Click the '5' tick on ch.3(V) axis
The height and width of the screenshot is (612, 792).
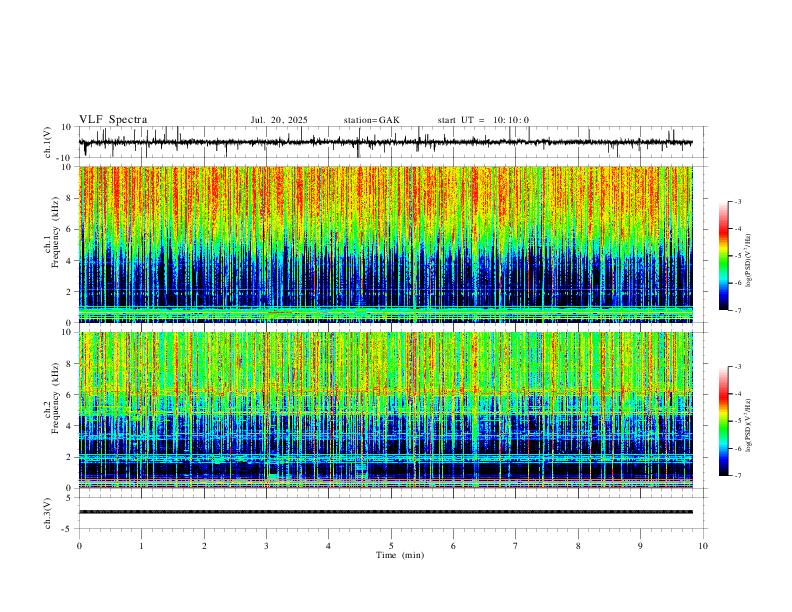(69, 497)
